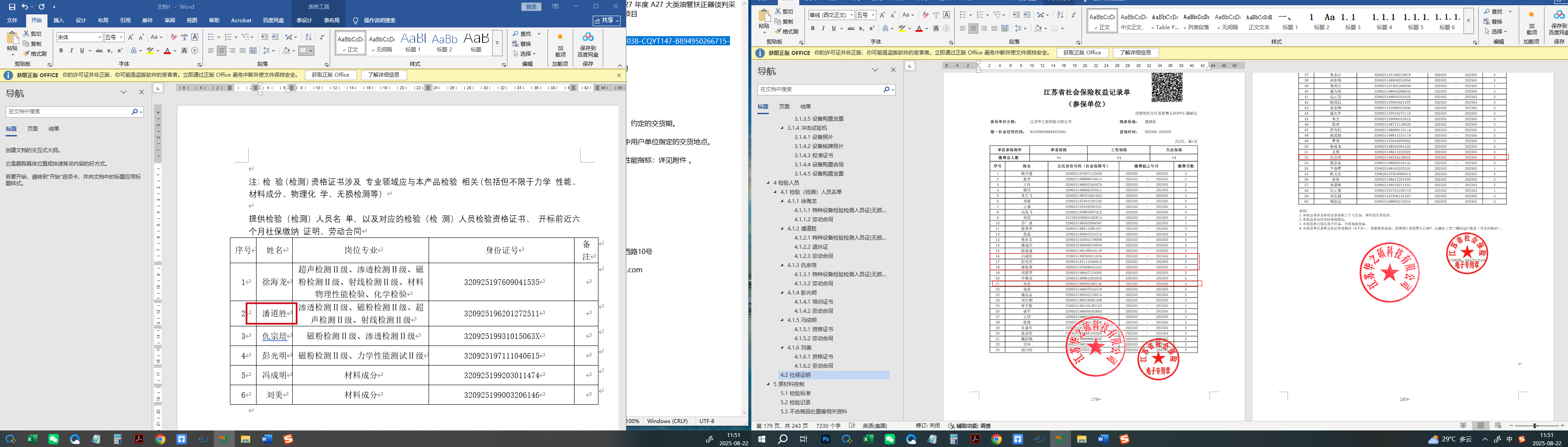This screenshot has width=1568, height=447.
Task: Click 了解详细信息 in the right Word window
Action: (x=1135, y=53)
